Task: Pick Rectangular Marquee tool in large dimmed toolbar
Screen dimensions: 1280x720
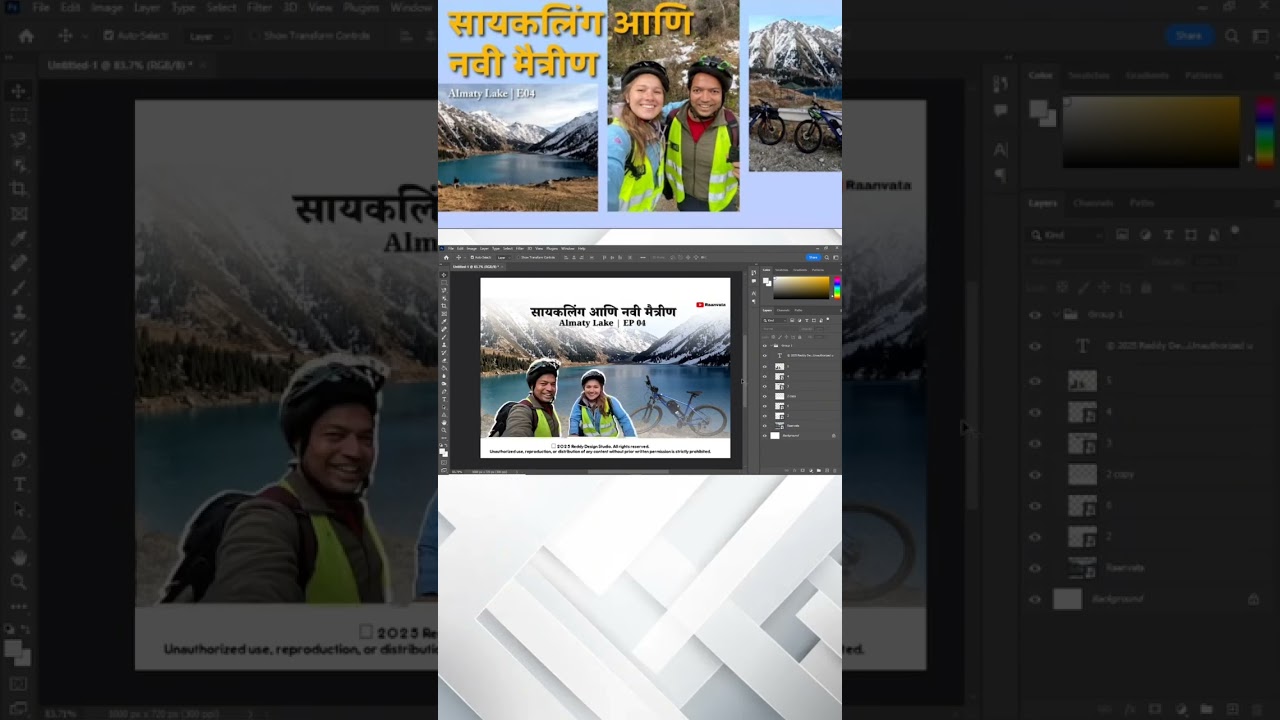Action: (x=18, y=115)
